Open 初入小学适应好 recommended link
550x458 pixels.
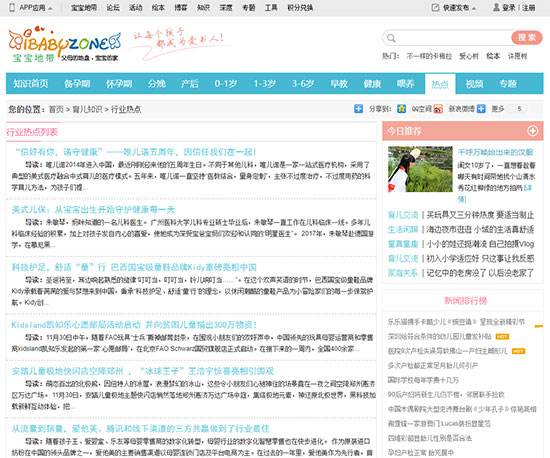click(480, 258)
